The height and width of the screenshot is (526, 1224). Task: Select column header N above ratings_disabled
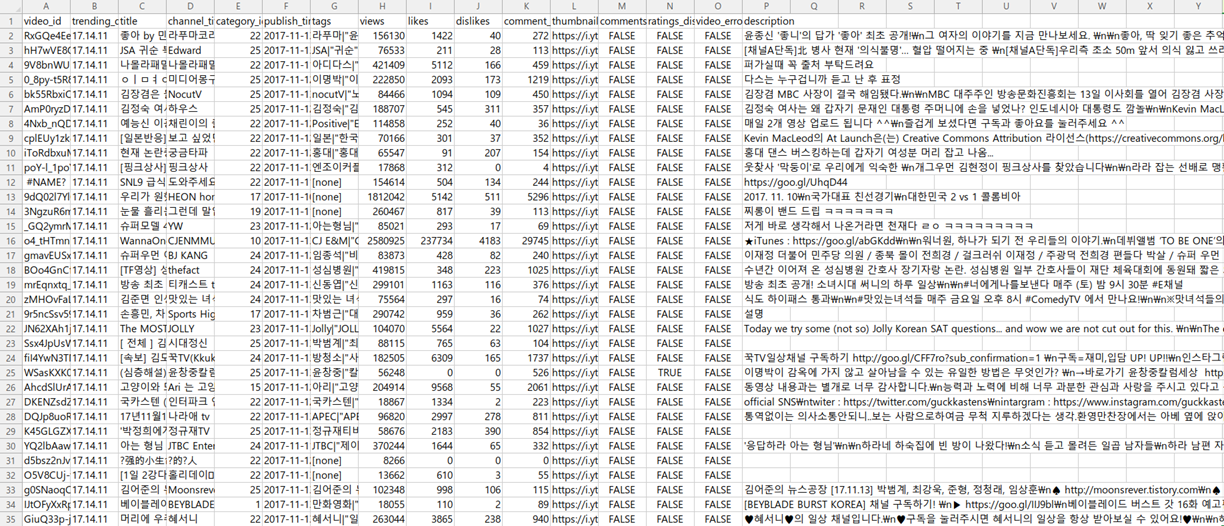pos(671,6)
